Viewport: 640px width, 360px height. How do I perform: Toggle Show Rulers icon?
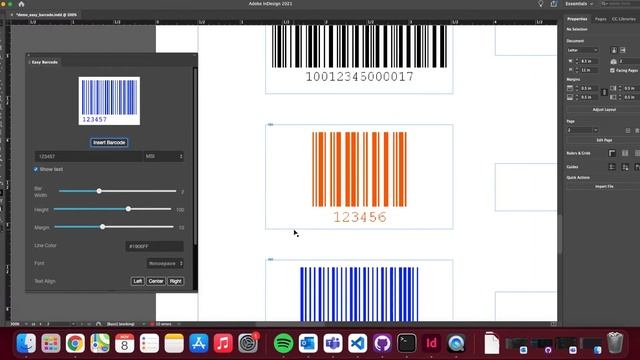coord(612,153)
